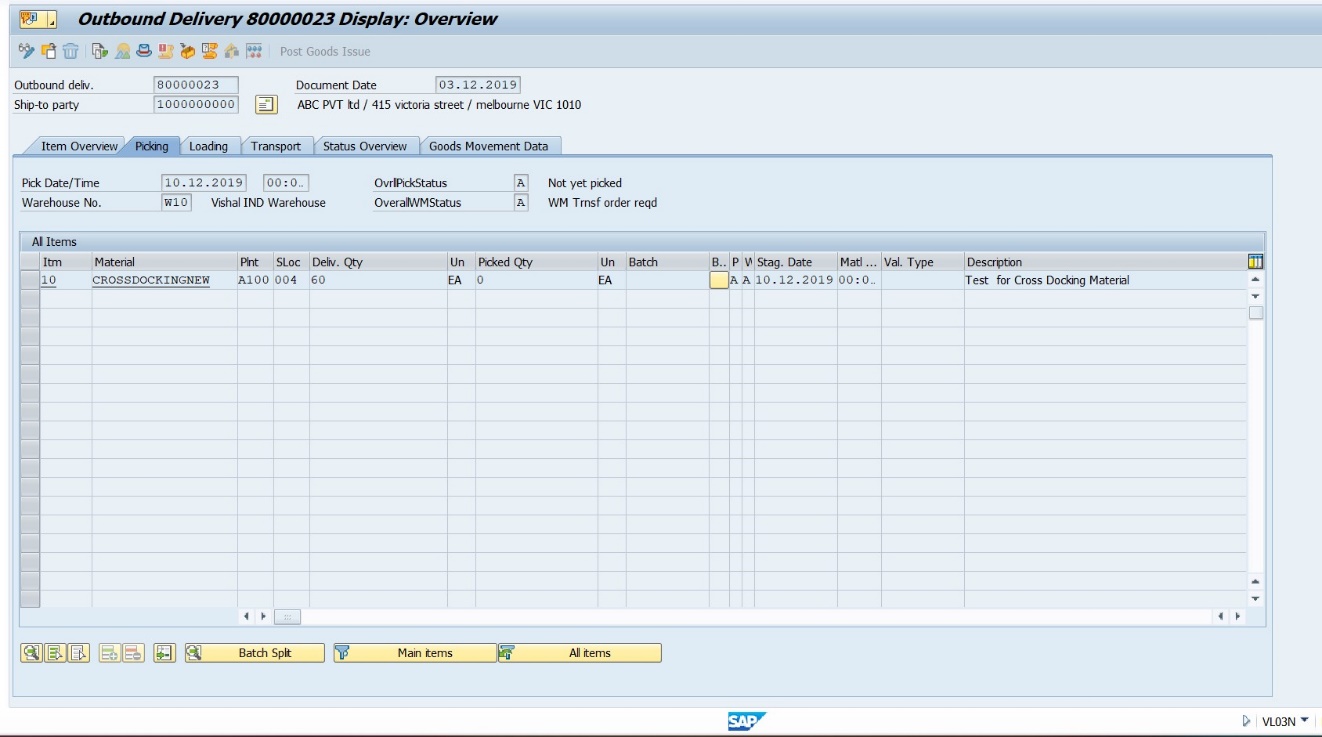The width and height of the screenshot is (1322, 737).
Task: Select row of item 10 using row selector
Action: click(x=30, y=280)
